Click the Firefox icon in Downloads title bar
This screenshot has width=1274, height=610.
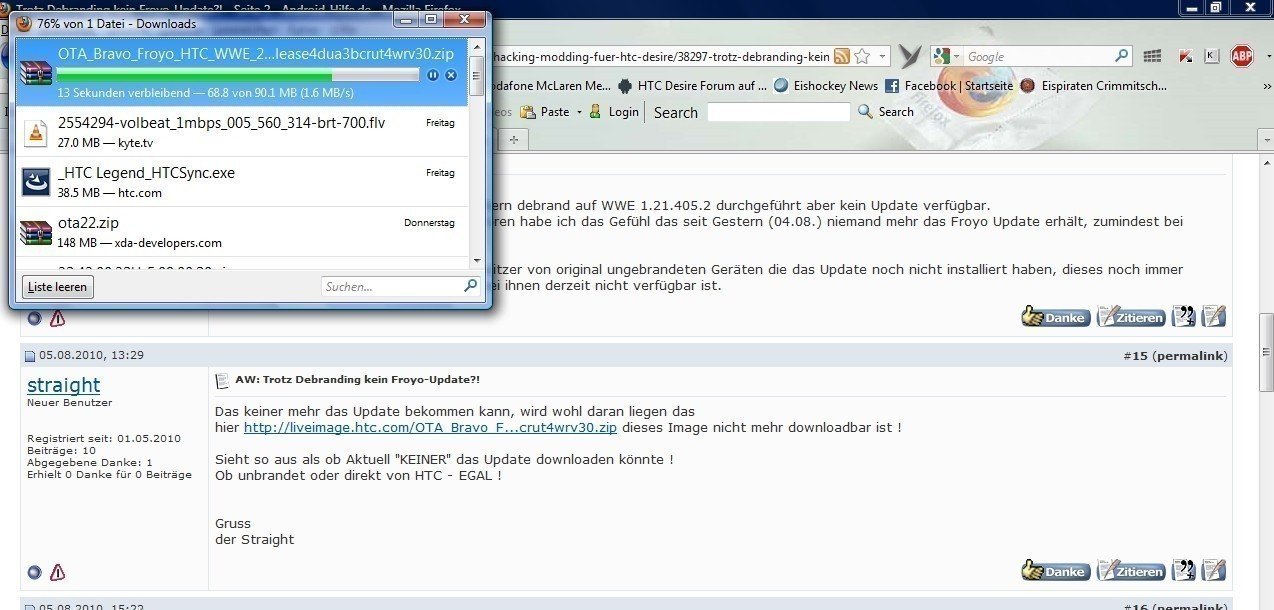(x=24, y=23)
